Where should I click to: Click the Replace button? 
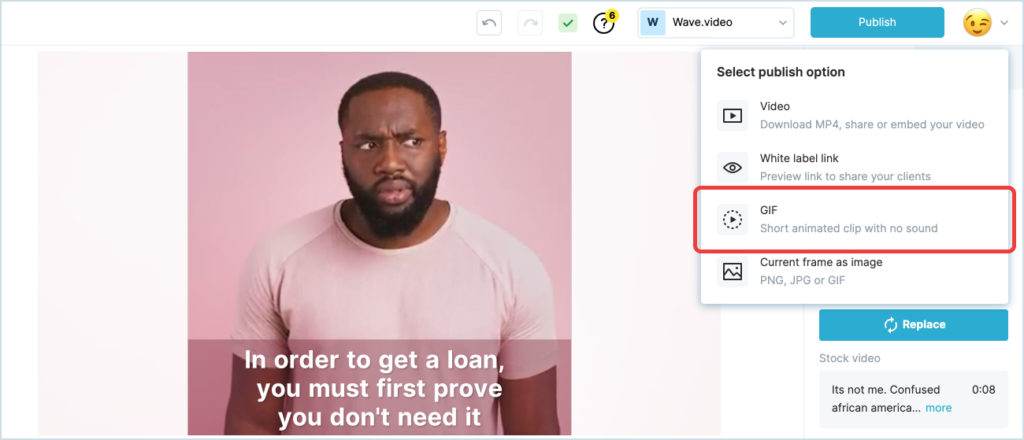click(x=914, y=324)
